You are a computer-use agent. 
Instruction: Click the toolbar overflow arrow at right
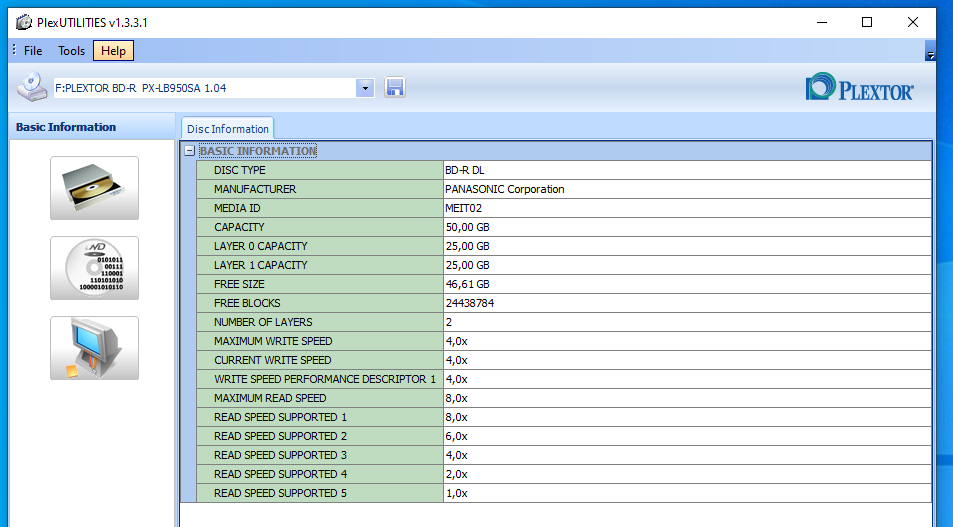click(x=930, y=51)
